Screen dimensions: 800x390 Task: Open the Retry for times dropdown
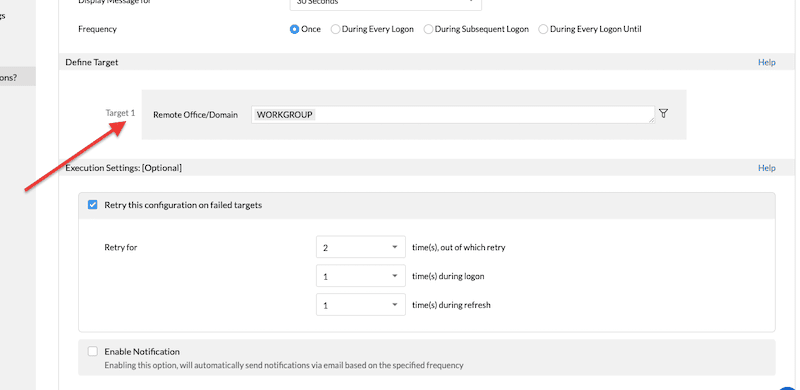361,248
